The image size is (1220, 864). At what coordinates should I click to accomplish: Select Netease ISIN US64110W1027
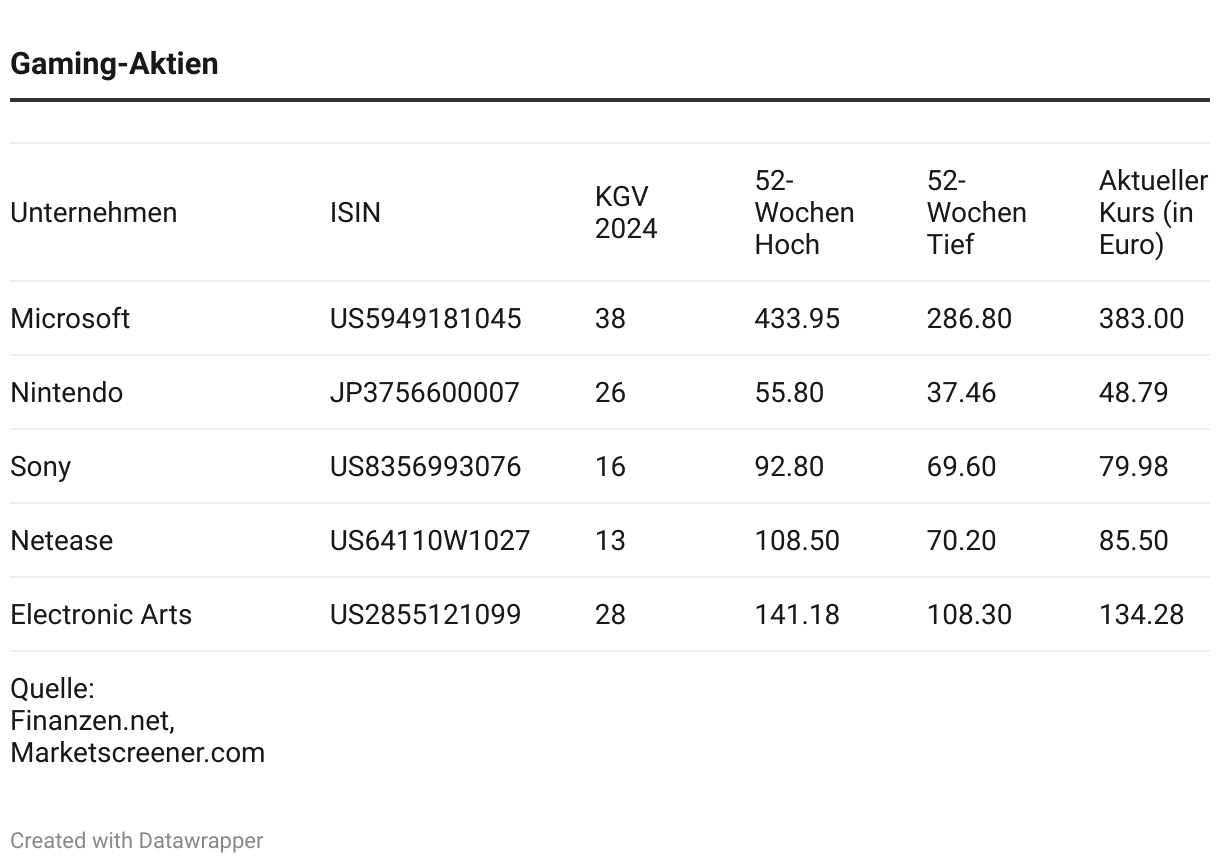point(430,540)
